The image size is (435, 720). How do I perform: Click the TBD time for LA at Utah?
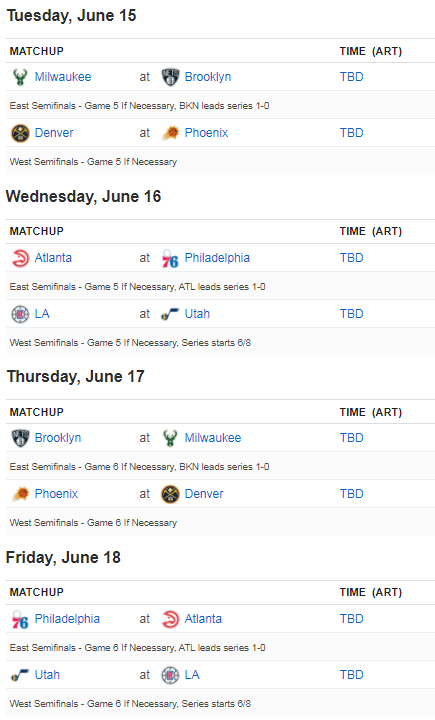click(351, 314)
